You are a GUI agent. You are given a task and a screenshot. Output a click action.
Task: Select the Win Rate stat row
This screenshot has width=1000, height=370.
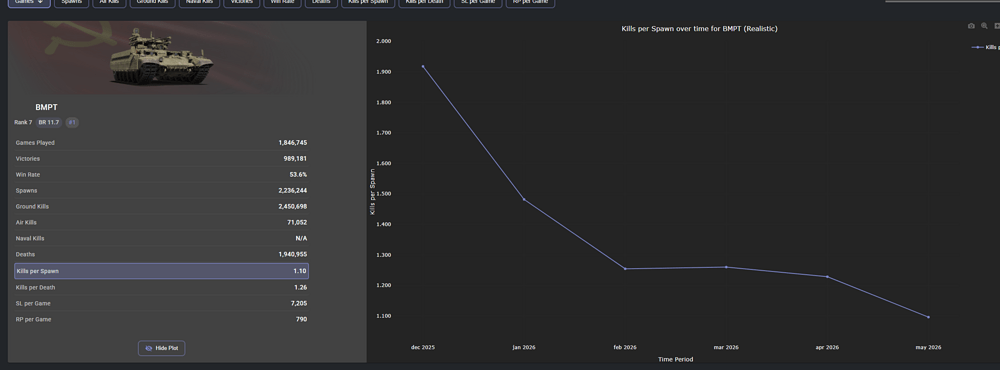[x=161, y=175]
